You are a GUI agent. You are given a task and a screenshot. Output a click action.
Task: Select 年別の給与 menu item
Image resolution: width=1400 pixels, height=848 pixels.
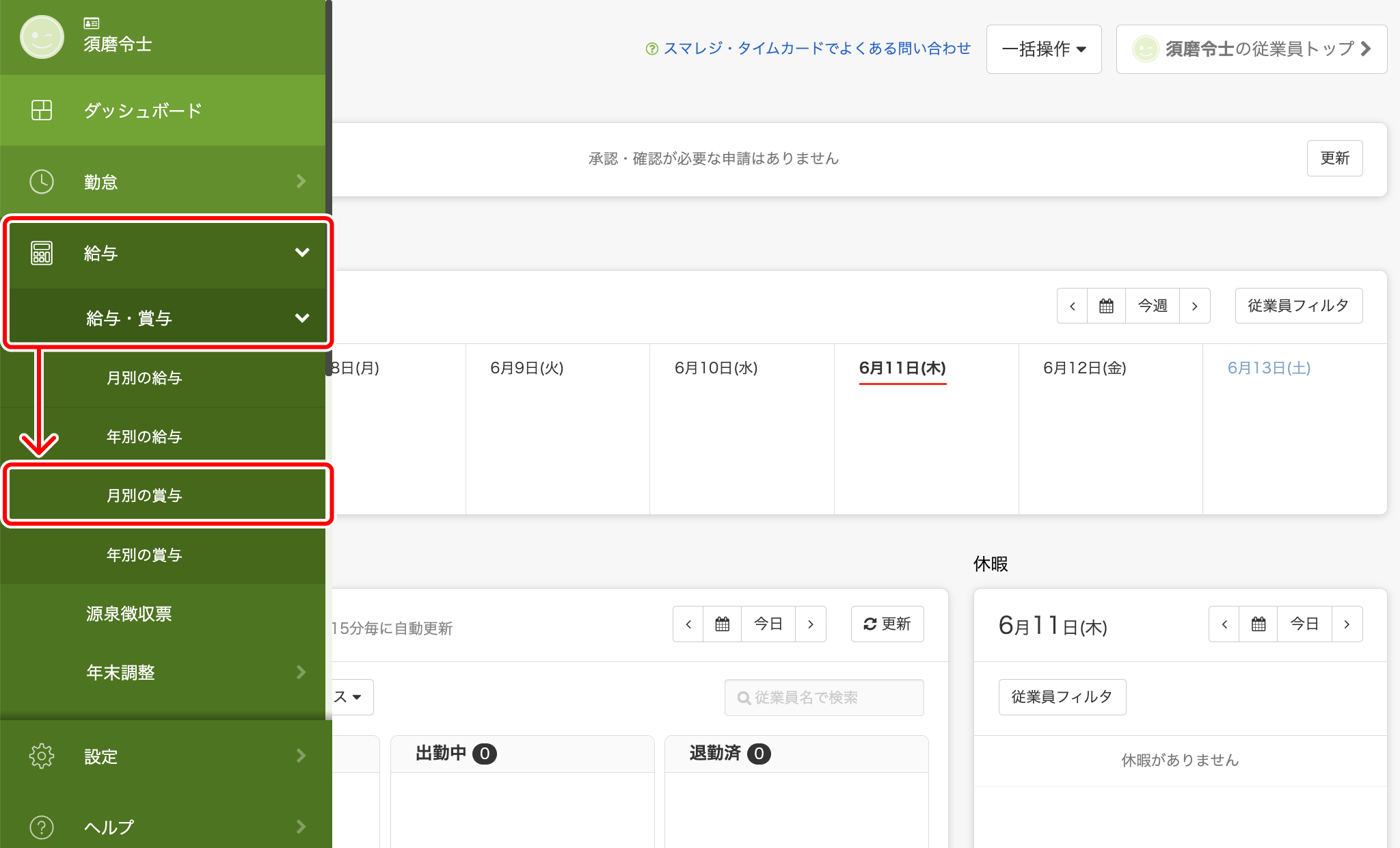pos(163,436)
